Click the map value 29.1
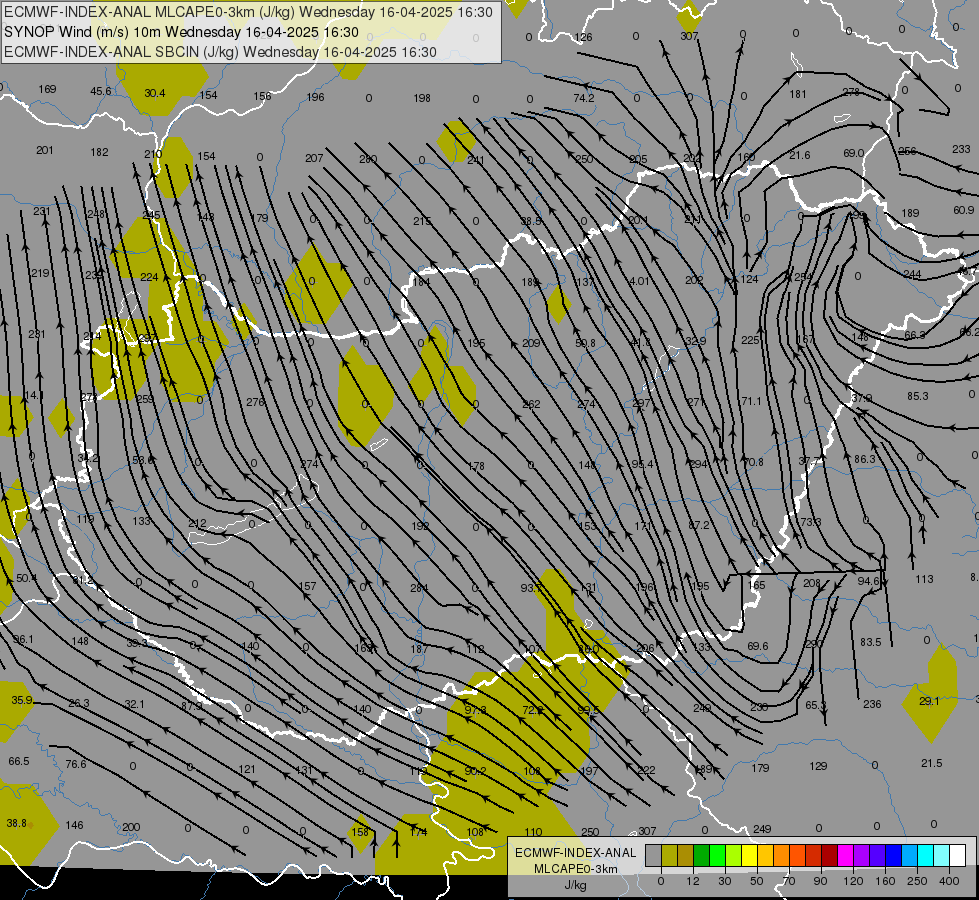 click(929, 701)
